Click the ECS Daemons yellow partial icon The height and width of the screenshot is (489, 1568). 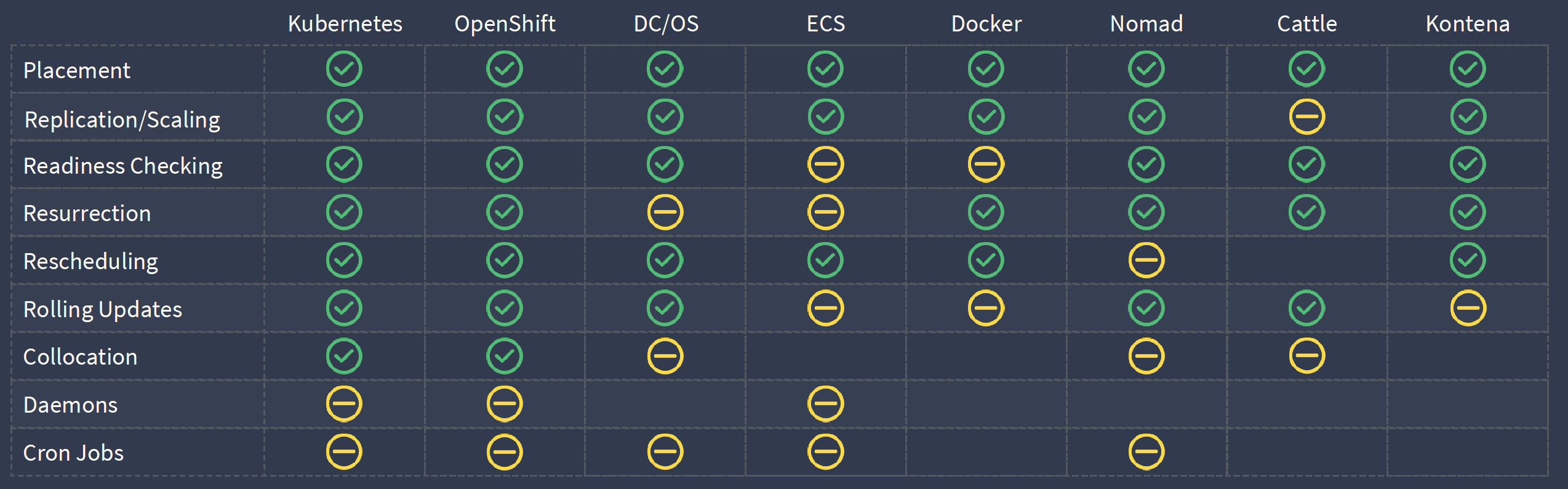tap(825, 404)
